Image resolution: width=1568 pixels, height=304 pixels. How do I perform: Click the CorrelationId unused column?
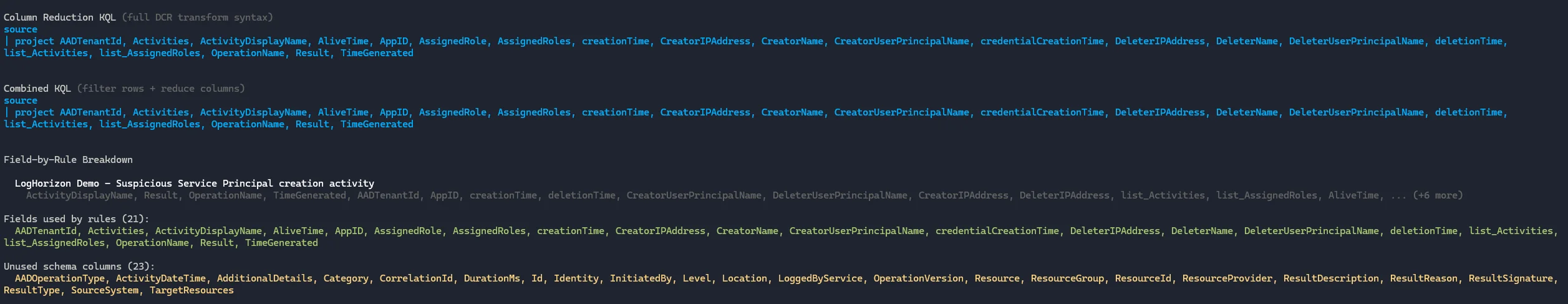(415, 278)
